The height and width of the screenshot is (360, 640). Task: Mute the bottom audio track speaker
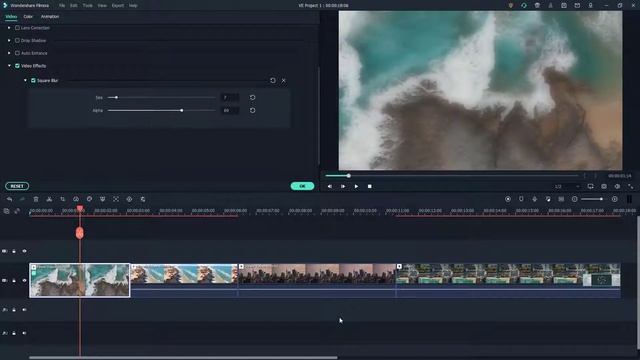point(24,333)
